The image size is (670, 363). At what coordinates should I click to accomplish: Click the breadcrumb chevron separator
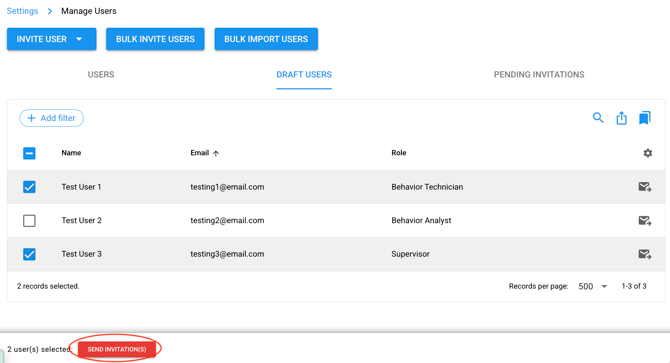50,11
